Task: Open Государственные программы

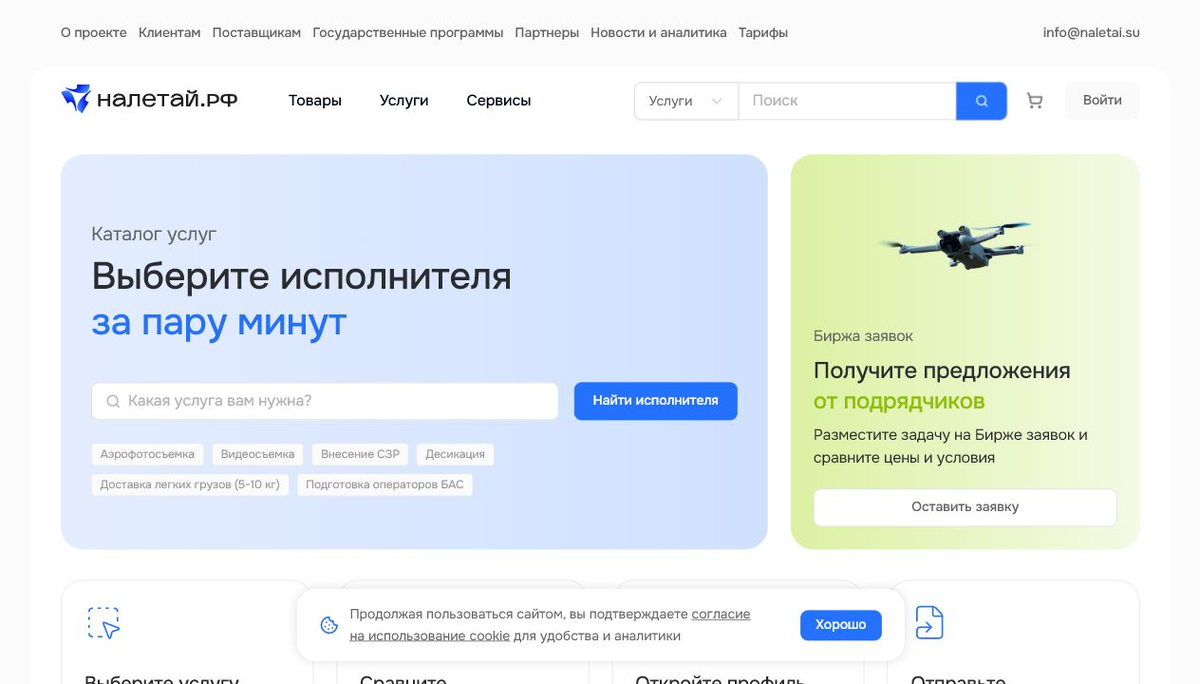Action: click(x=408, y=32)
